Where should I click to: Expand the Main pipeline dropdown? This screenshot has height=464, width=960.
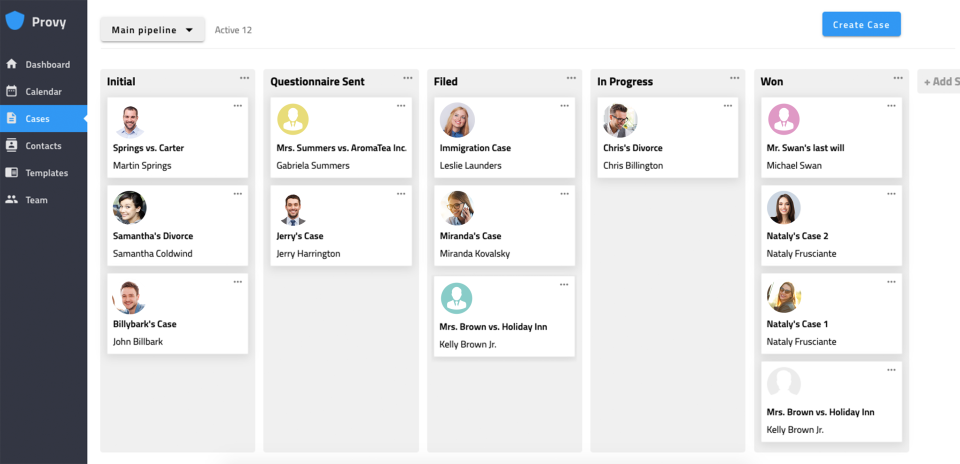pyautogui.click(x=152, y=30)
